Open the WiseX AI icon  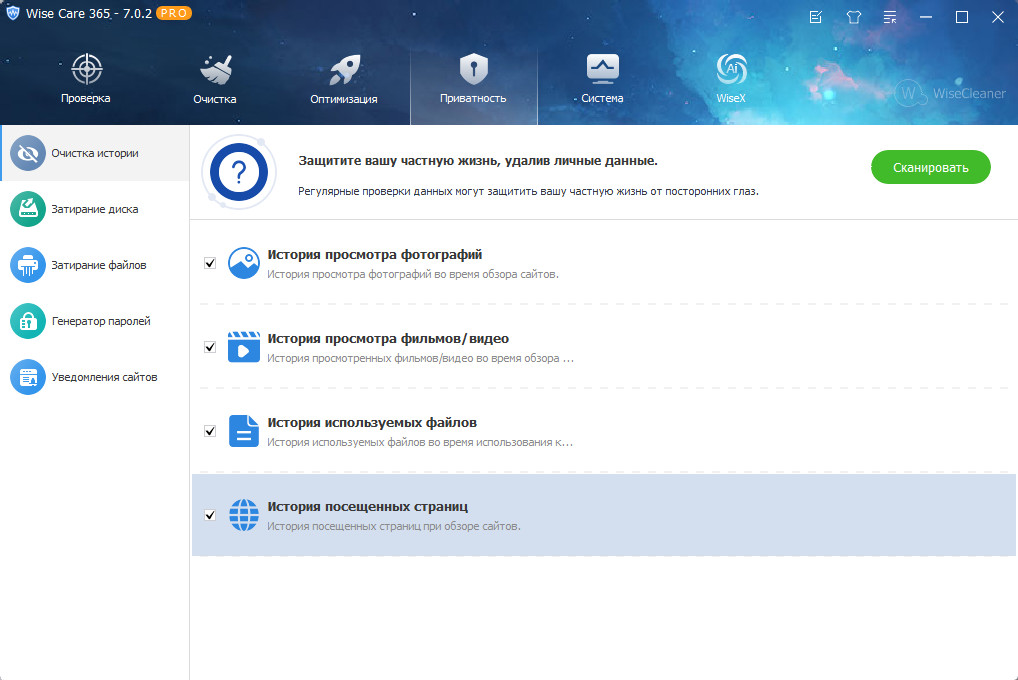(x=731, y=69)
